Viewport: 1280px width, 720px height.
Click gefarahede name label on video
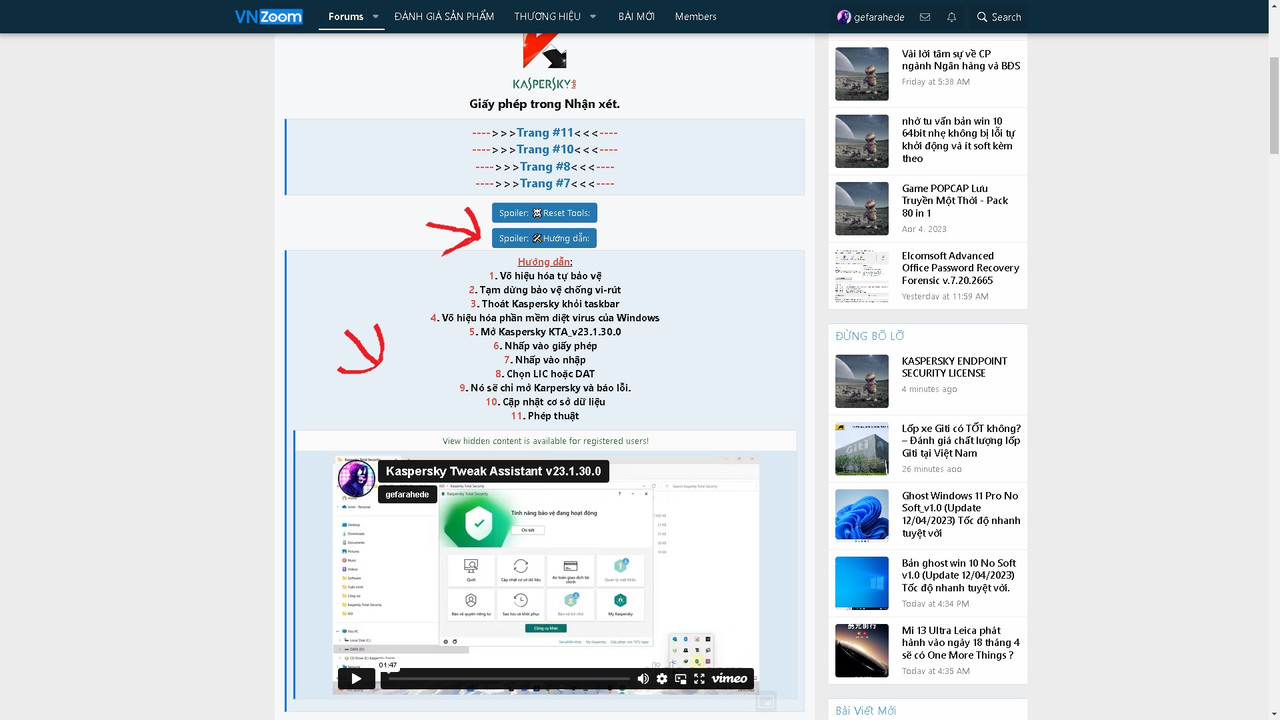tap(407, 494)
